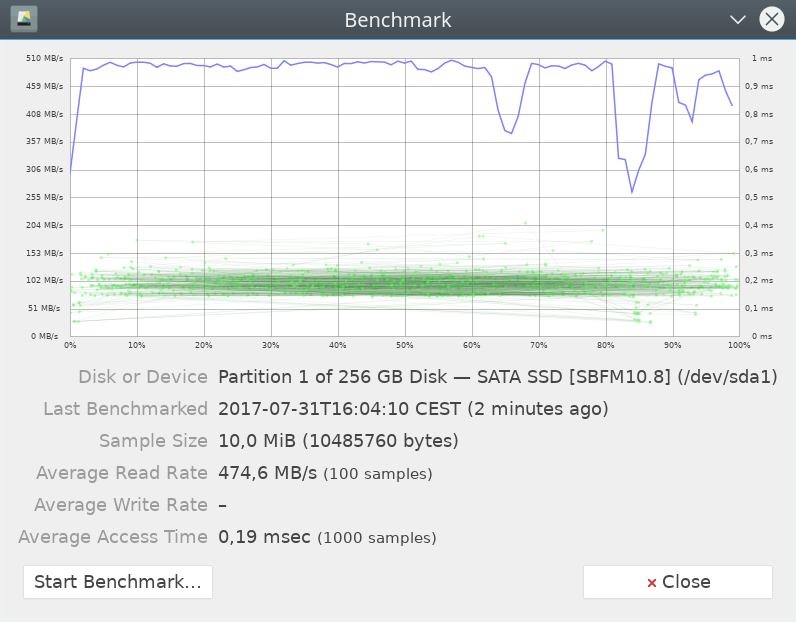
Task: Close the window using the title bar X
Action: click(x=771, y=19)
